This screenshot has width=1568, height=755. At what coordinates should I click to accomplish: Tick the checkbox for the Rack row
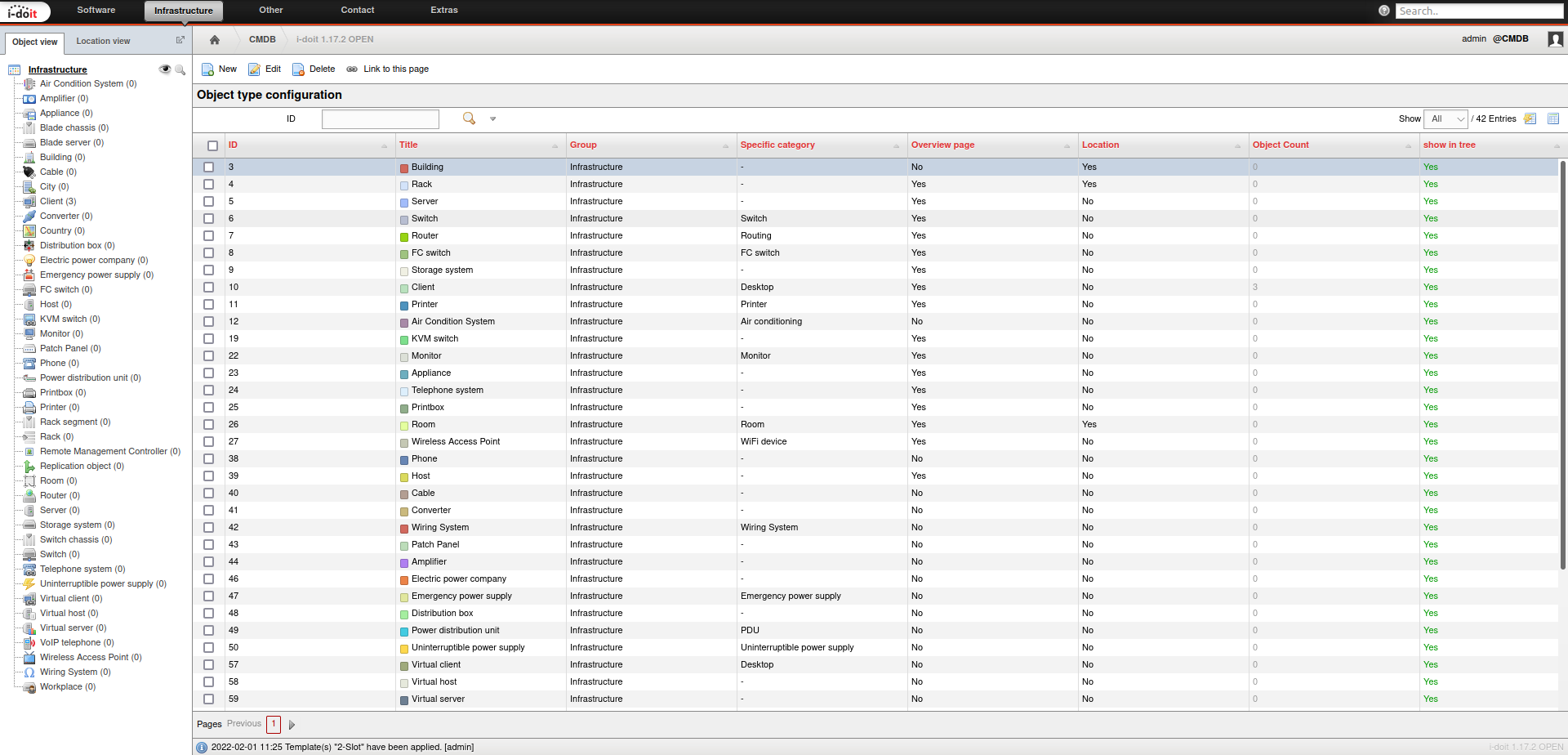click(209, 185)
